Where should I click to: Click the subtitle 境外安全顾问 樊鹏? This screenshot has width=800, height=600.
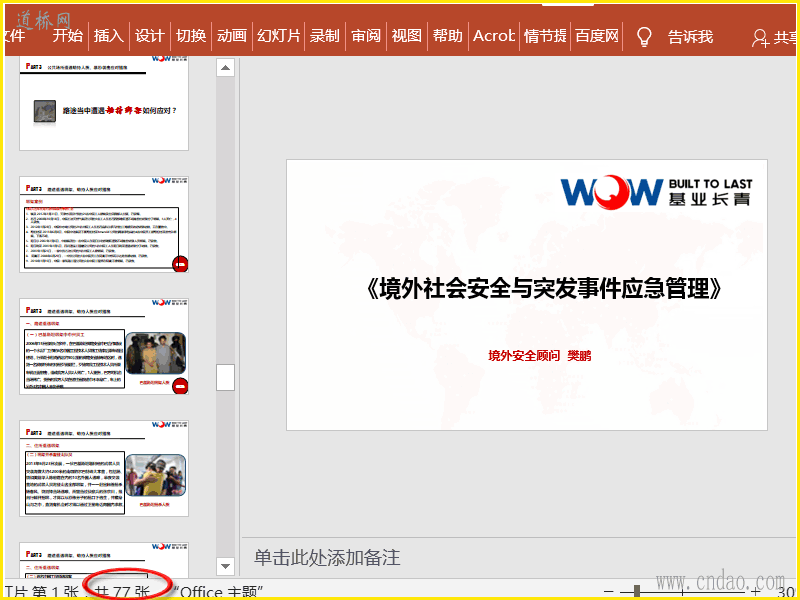click(539, 356)
